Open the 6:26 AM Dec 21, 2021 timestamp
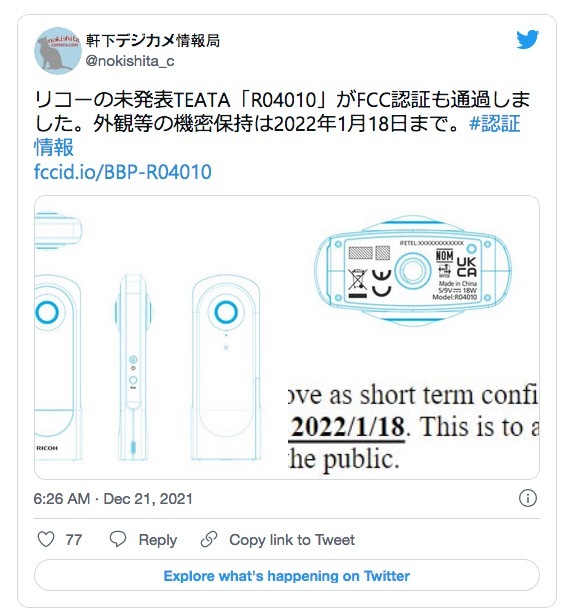 click(113, 499)
